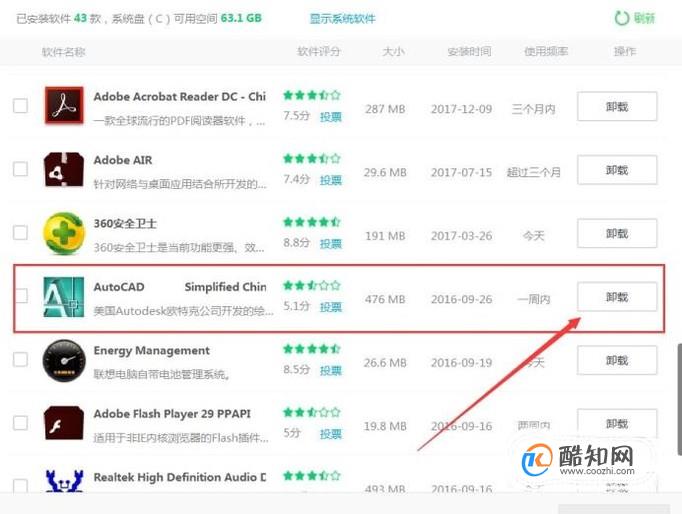Click the 29.6 MB size value

385,172
